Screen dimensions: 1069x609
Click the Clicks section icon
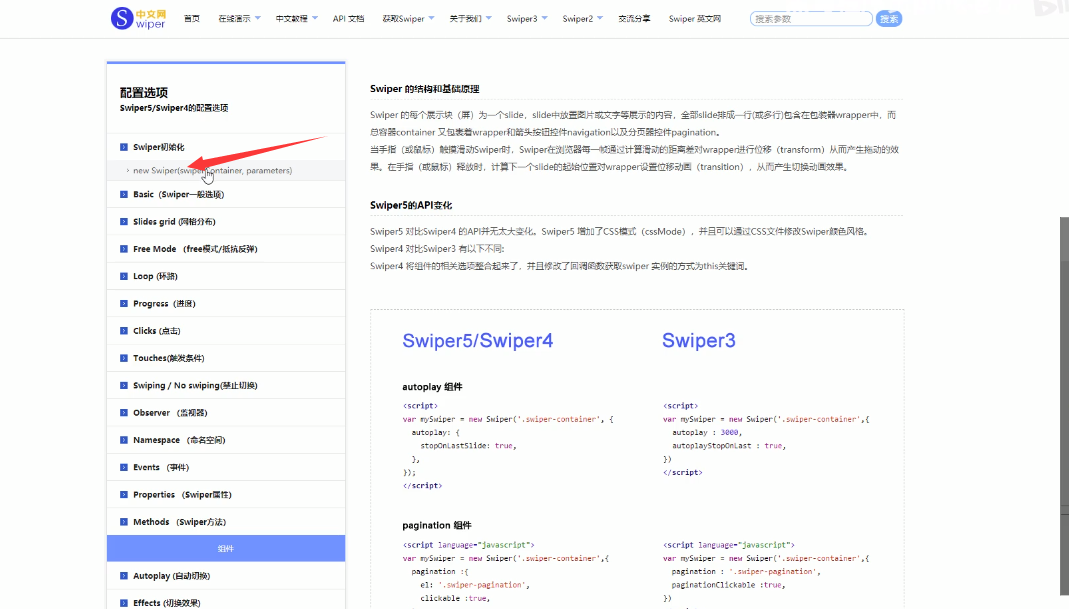[123, 331]
